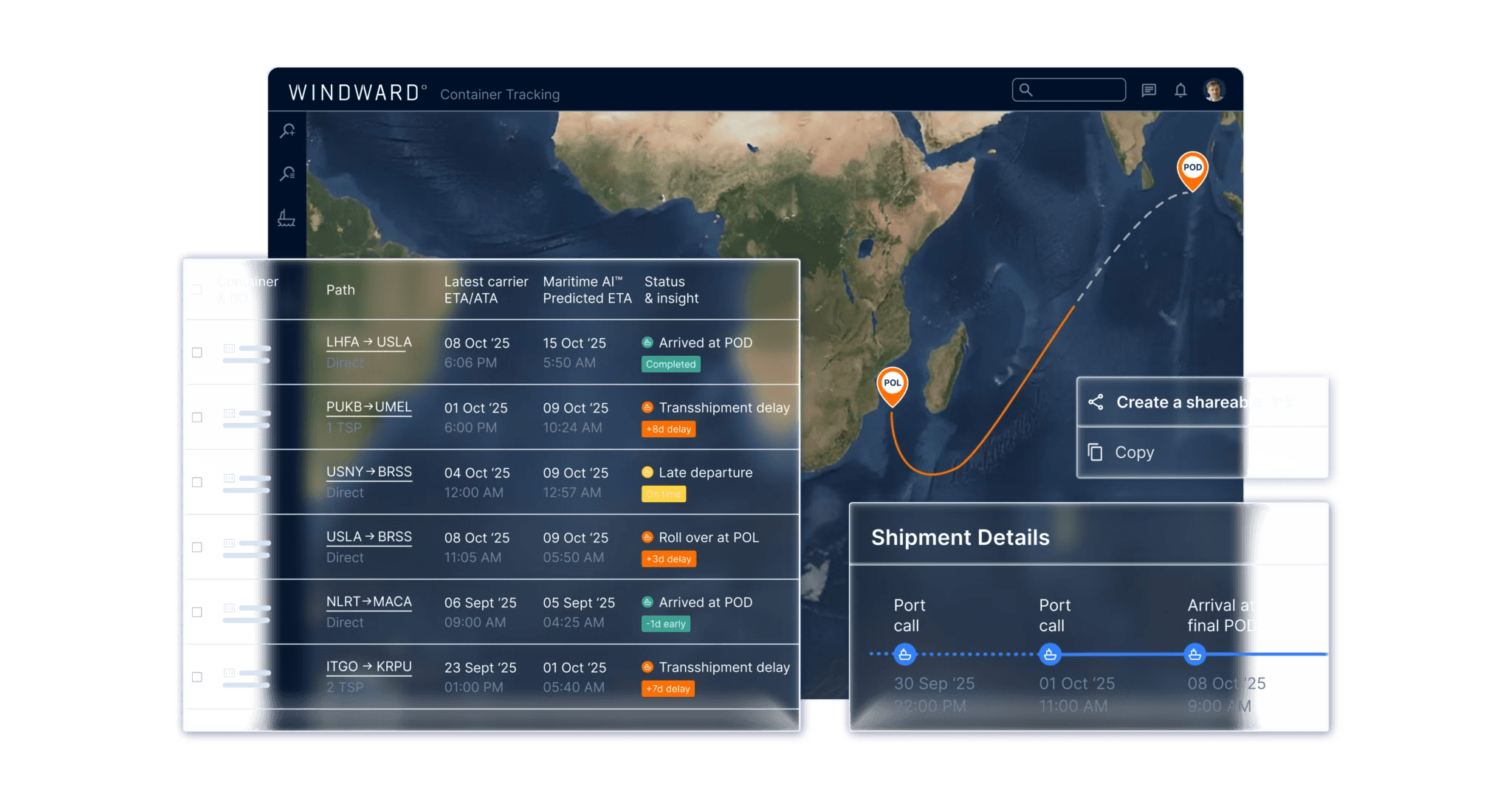Click the Arrival at final POD timeline marker
Screen dimensions: 1512x804
(1195, 654)
